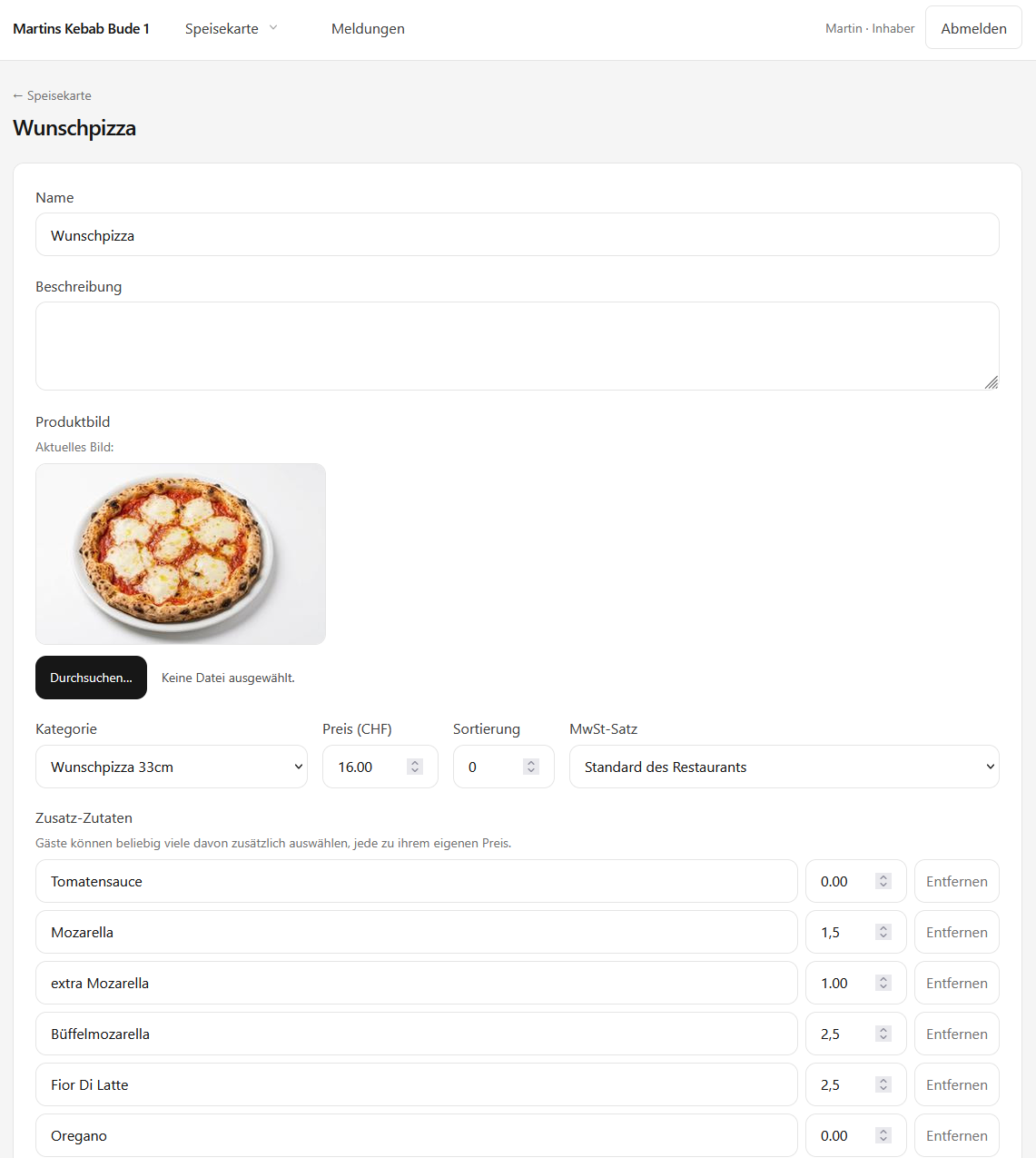Image resolution: width=1036 pixels, height=1158 pixels.
Task: Remove Oregano via Entfernen
Action: click(957, 1135)
